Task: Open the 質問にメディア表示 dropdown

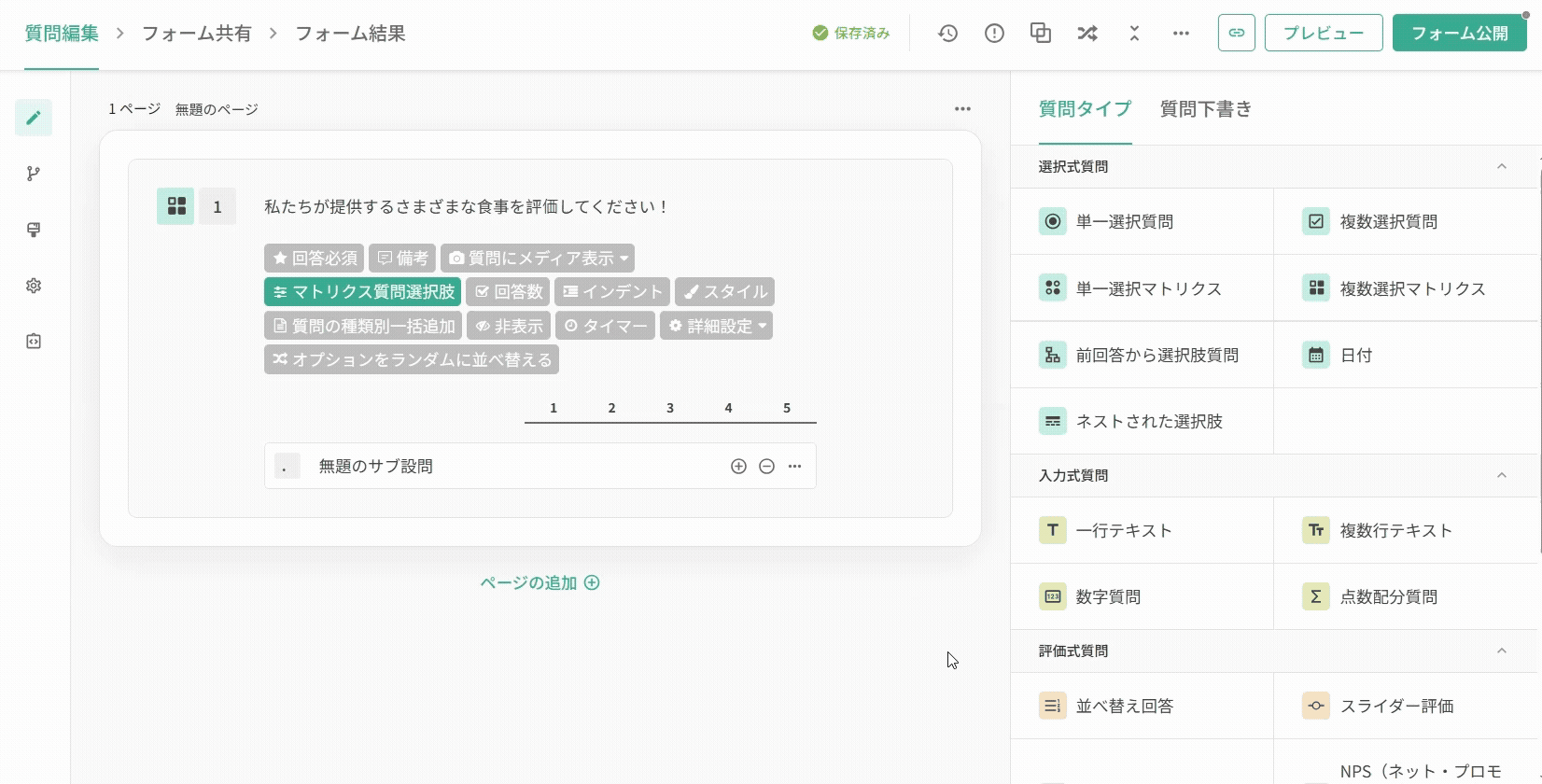Action: (538, 259)
